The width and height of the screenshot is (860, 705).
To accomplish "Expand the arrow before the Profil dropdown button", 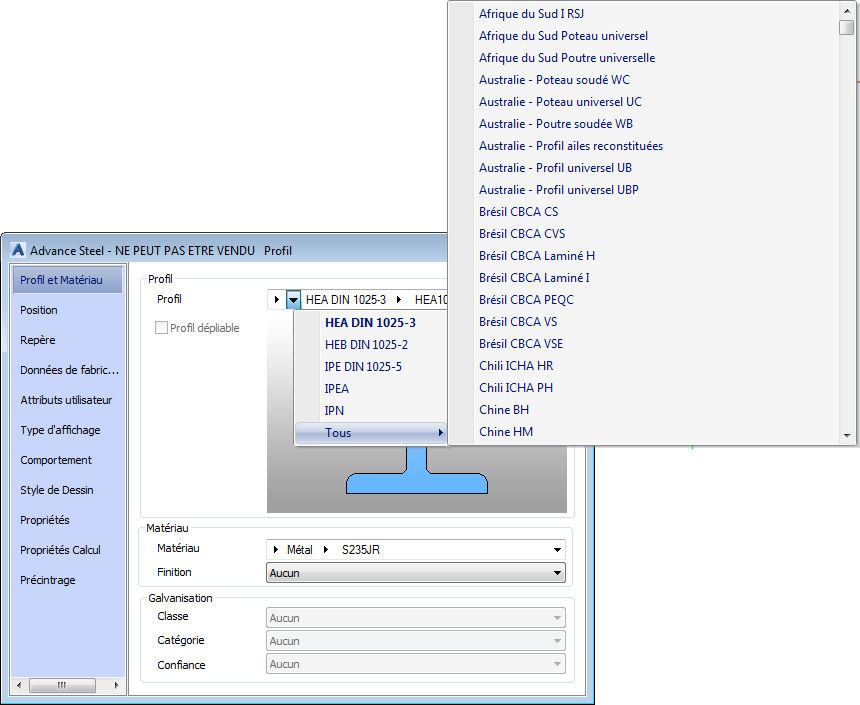I will pos(277,300).
